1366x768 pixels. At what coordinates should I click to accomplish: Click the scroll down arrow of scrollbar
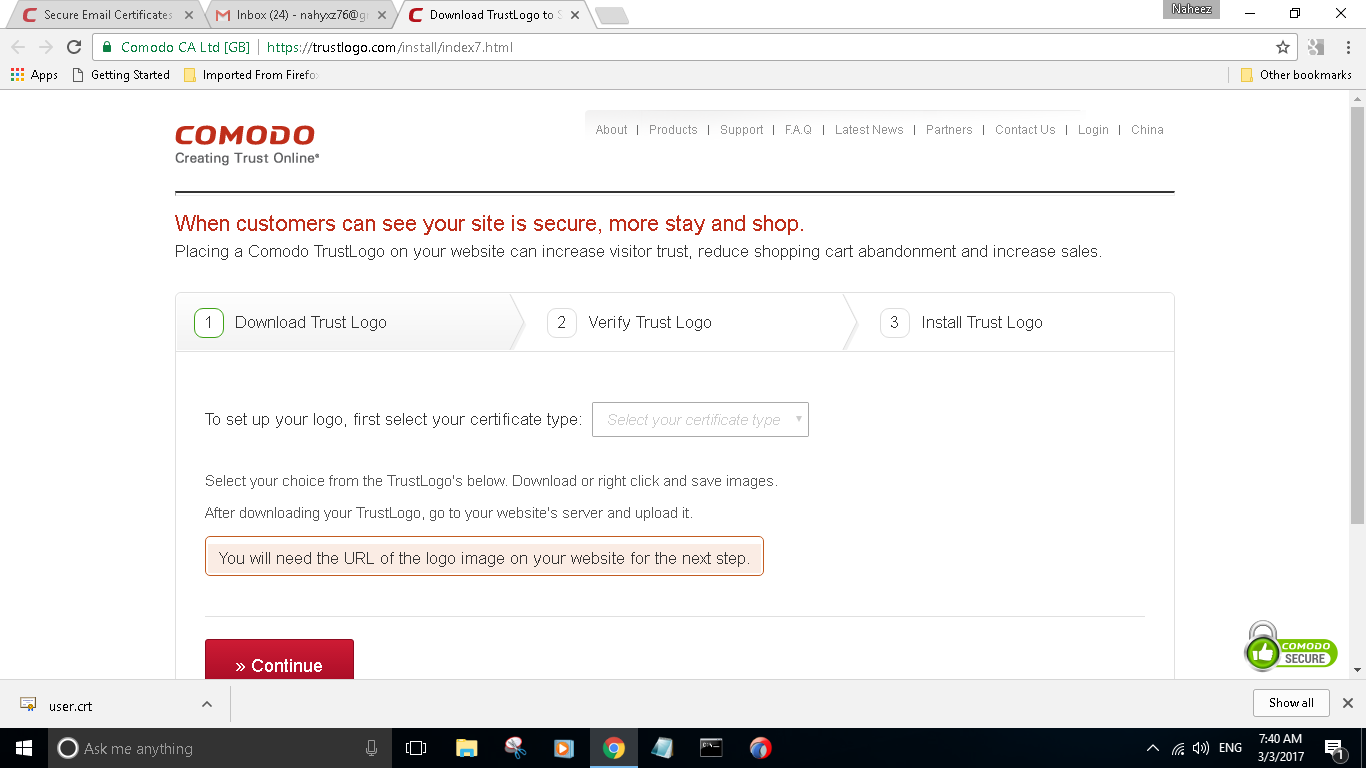pyautogui.click(x=1357, y=670)
